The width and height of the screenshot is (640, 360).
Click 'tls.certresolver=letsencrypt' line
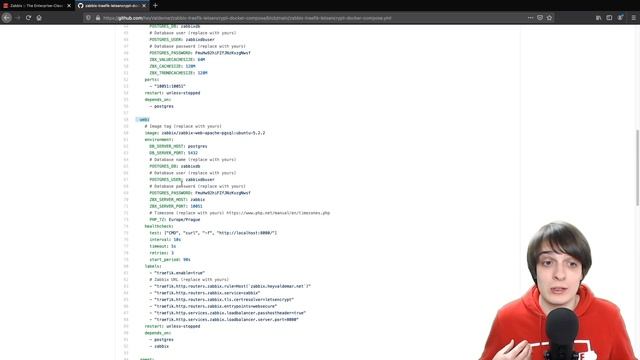point(222,300)
